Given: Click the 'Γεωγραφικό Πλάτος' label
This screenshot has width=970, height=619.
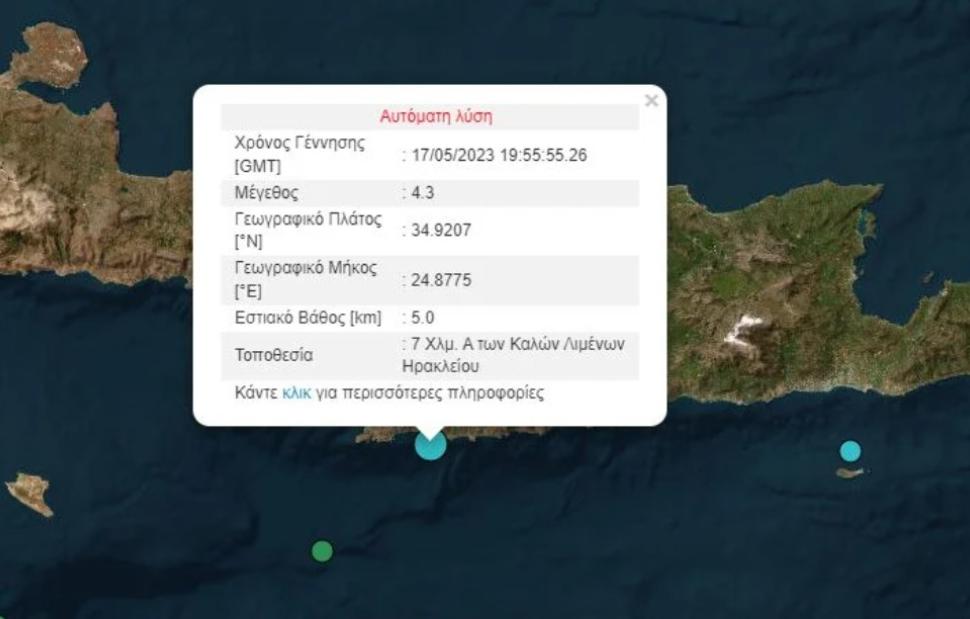Looking at the screenshot, I should pyautogui.click(x=307, y=220).
